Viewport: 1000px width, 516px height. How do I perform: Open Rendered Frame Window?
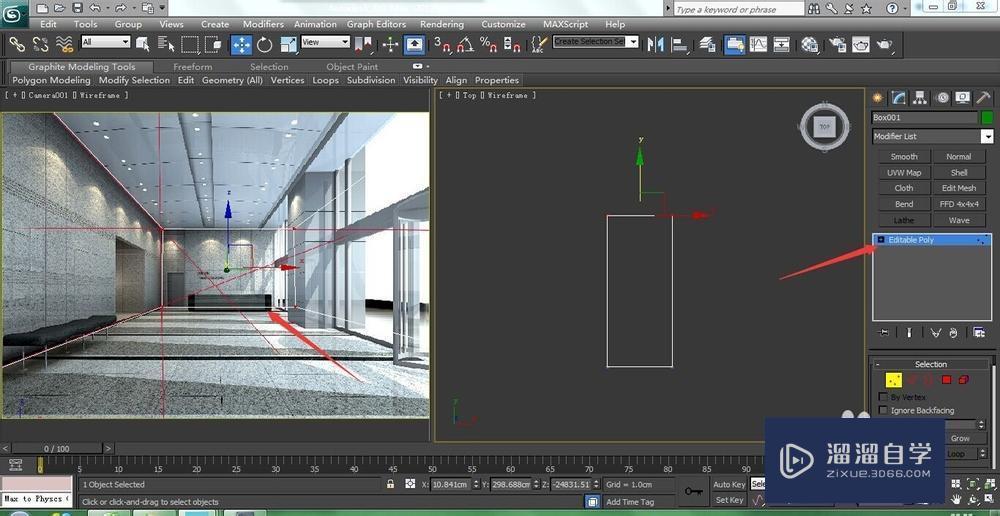click(861, 44)
